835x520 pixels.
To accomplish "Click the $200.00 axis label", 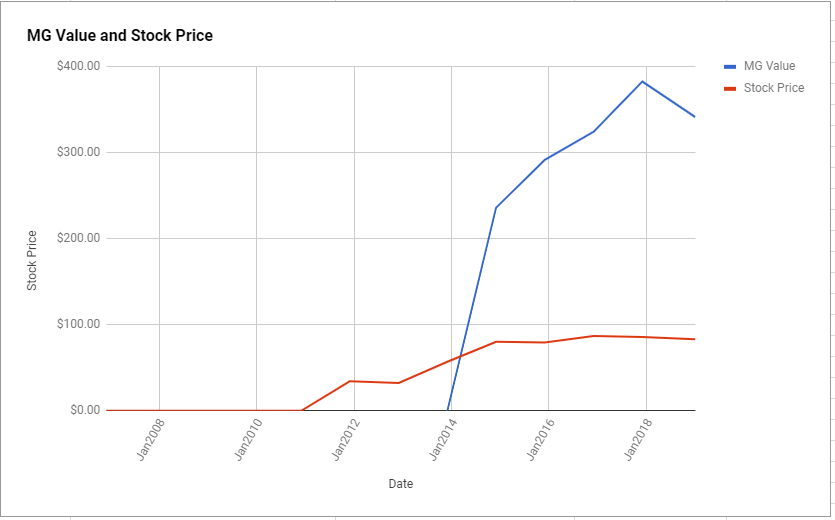I will click(79, 238).
